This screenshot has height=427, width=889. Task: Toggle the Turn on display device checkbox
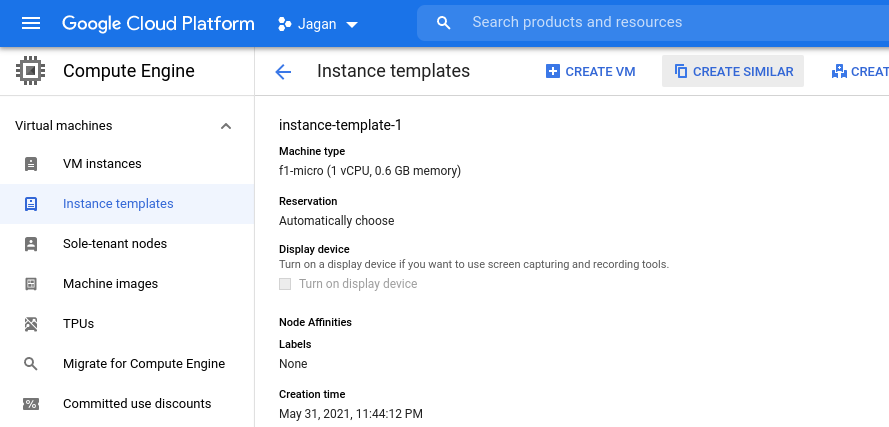[x=285, y=284]
